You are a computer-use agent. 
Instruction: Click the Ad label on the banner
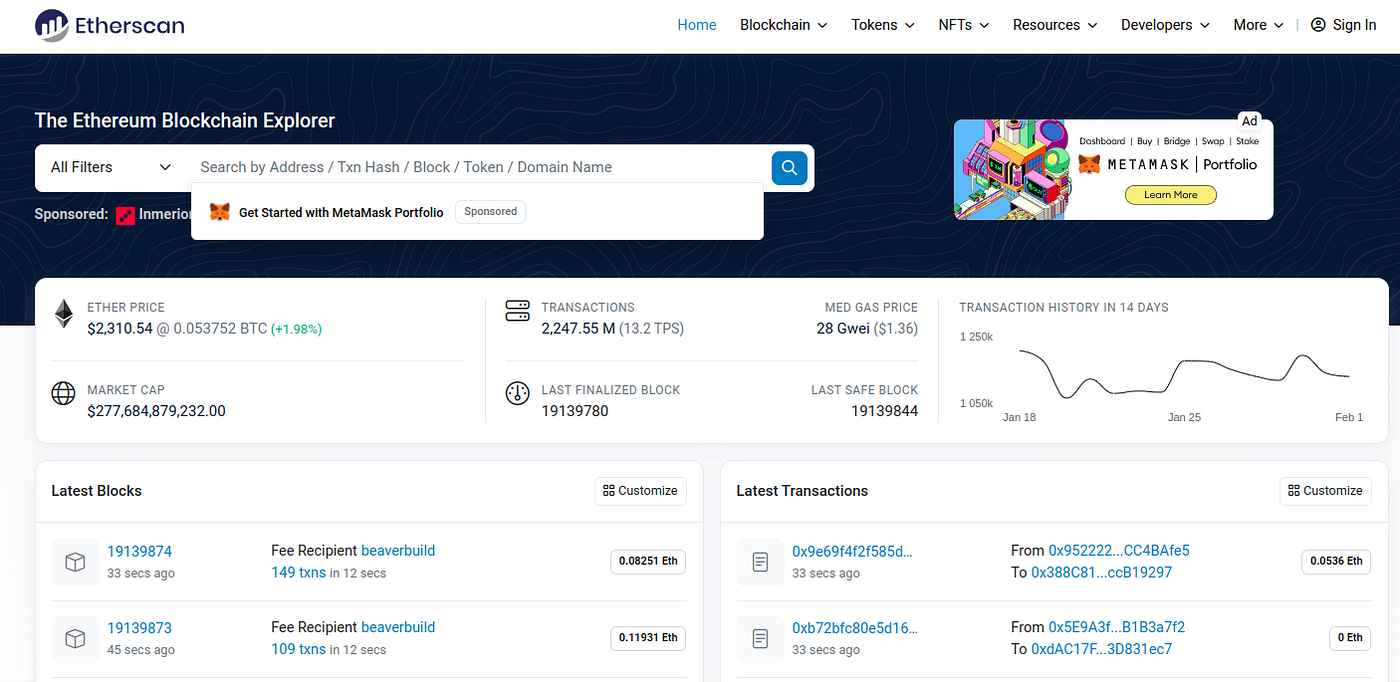(1250, 120)
